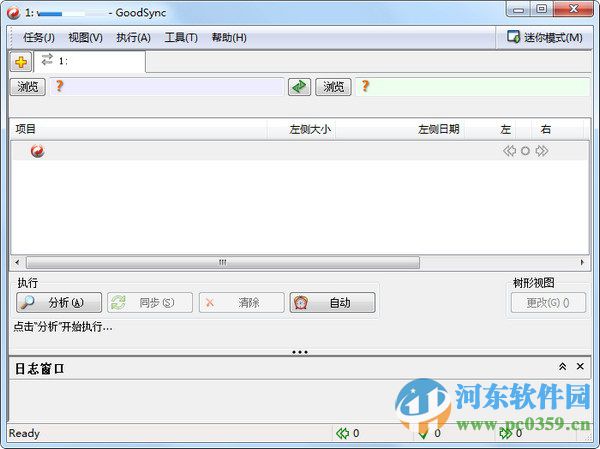Click the right-to-left counter in the status bar
The height and width of the screenshot is (449, 600).
(x=347, y=433)
